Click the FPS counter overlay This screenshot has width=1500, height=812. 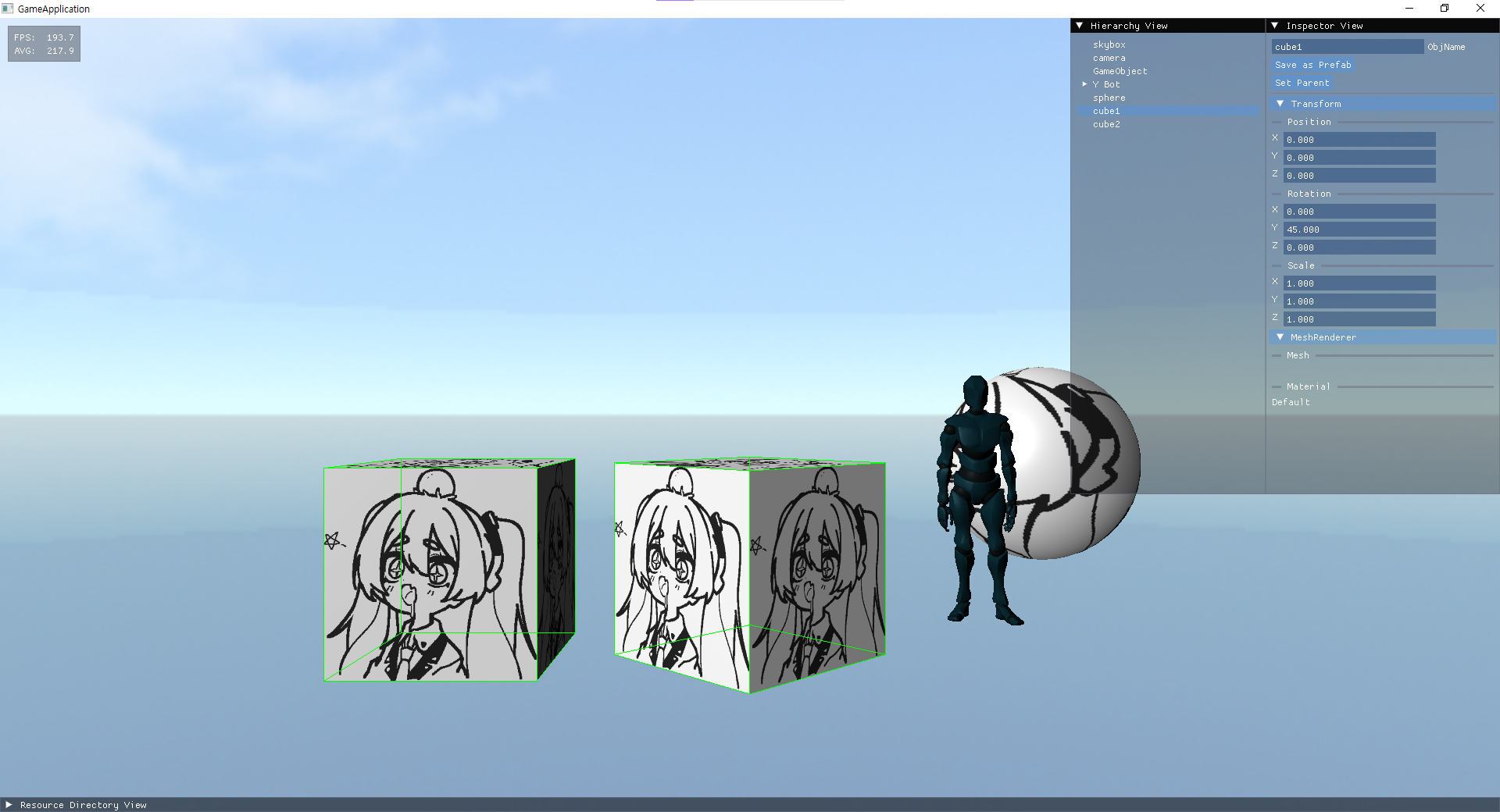click(44, 44)
